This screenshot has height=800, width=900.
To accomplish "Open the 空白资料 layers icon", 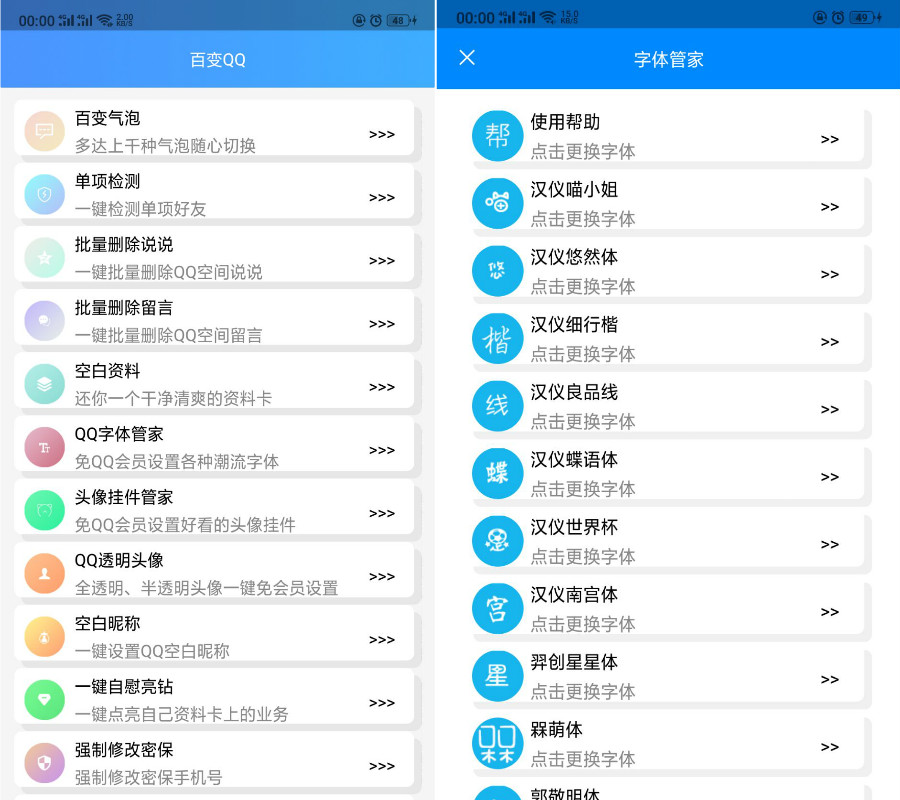I will 44,383.
